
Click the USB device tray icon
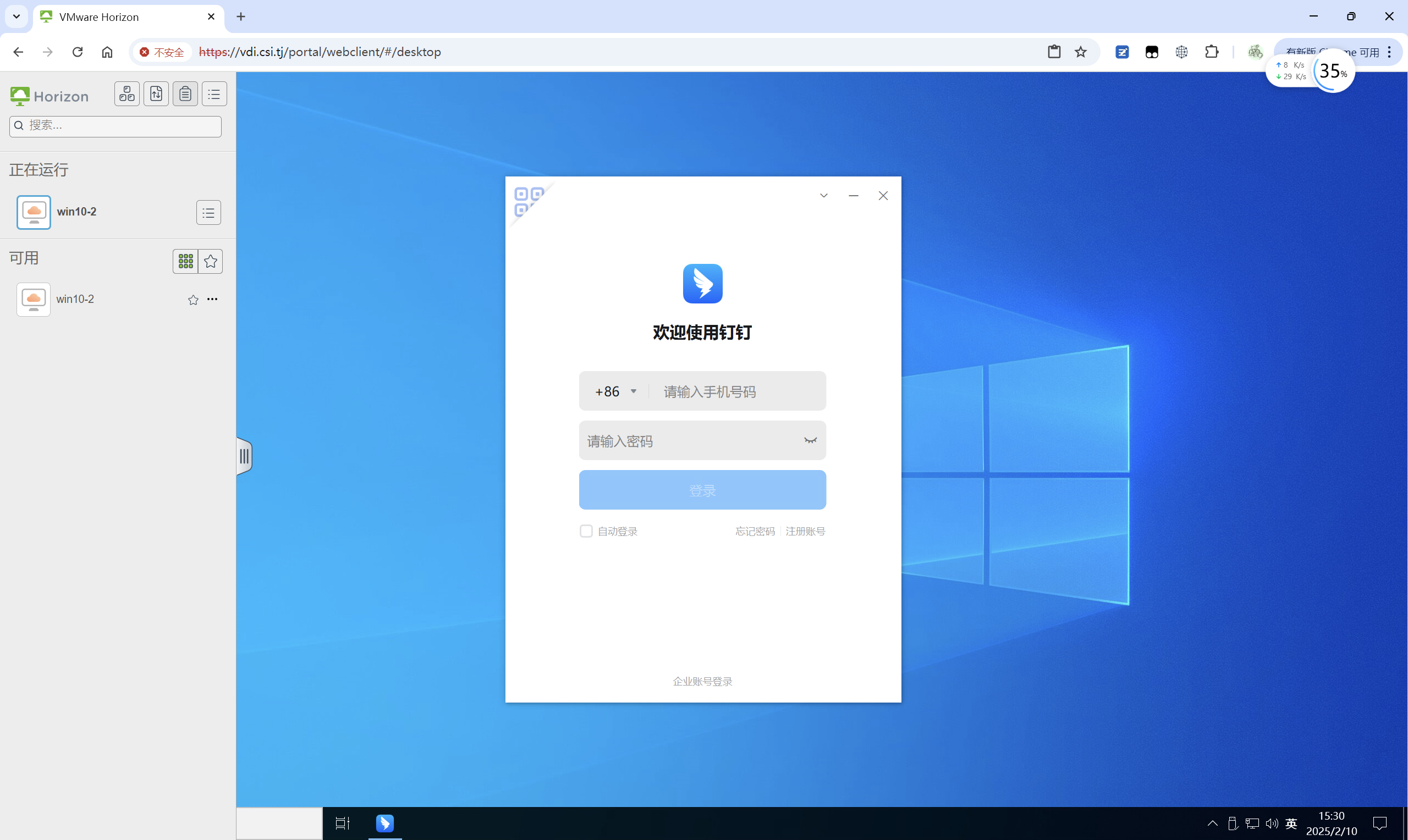pos(1233,823)
